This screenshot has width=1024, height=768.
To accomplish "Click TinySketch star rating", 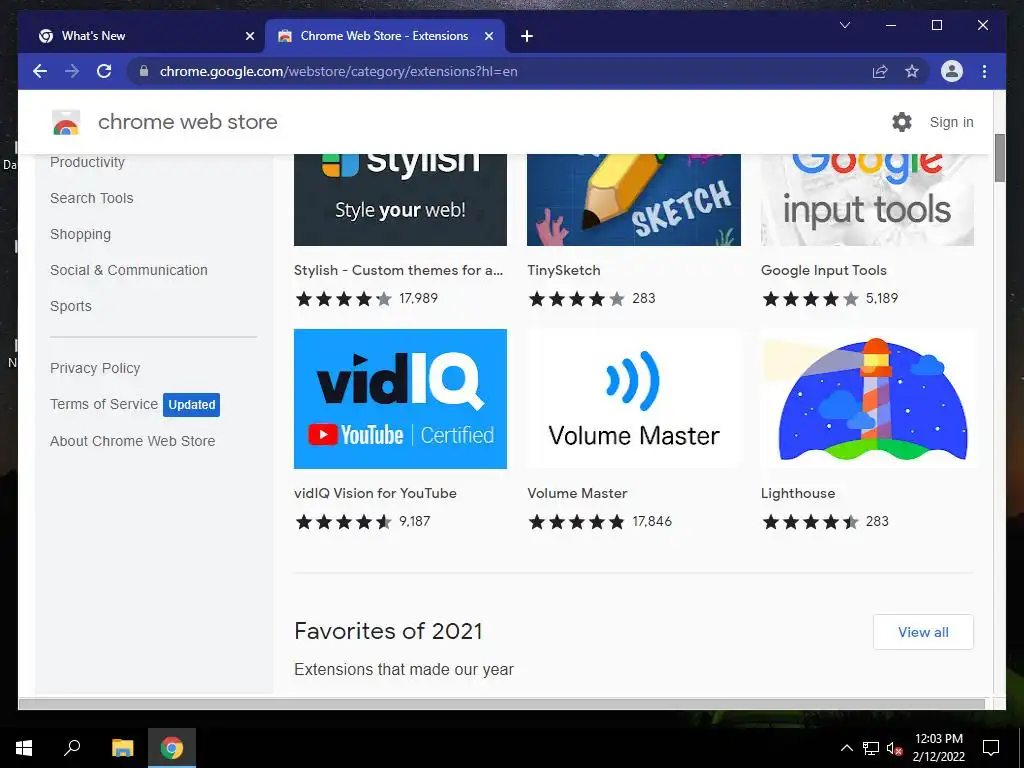I will pos(577,299).
